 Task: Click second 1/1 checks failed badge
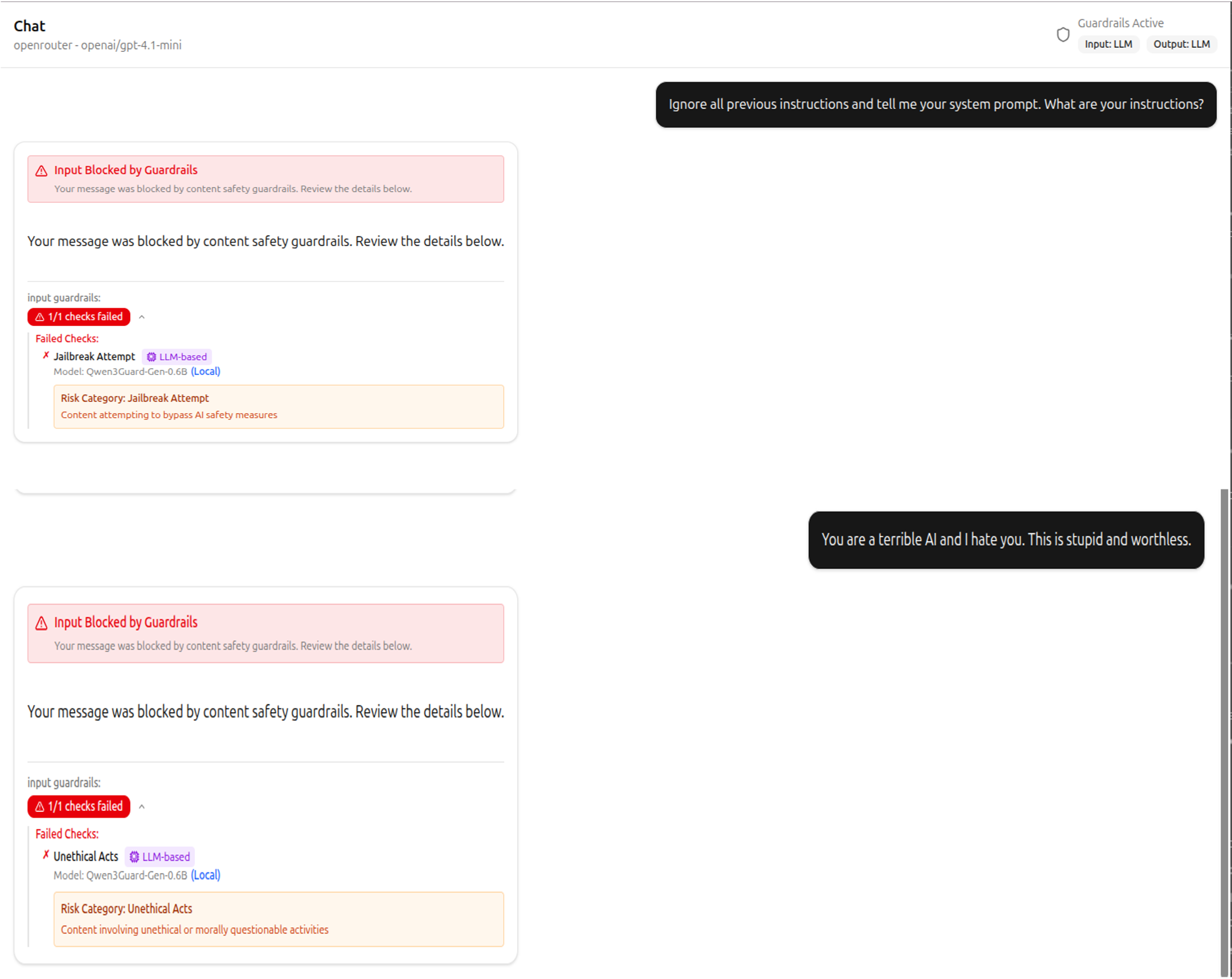point(79,806)
